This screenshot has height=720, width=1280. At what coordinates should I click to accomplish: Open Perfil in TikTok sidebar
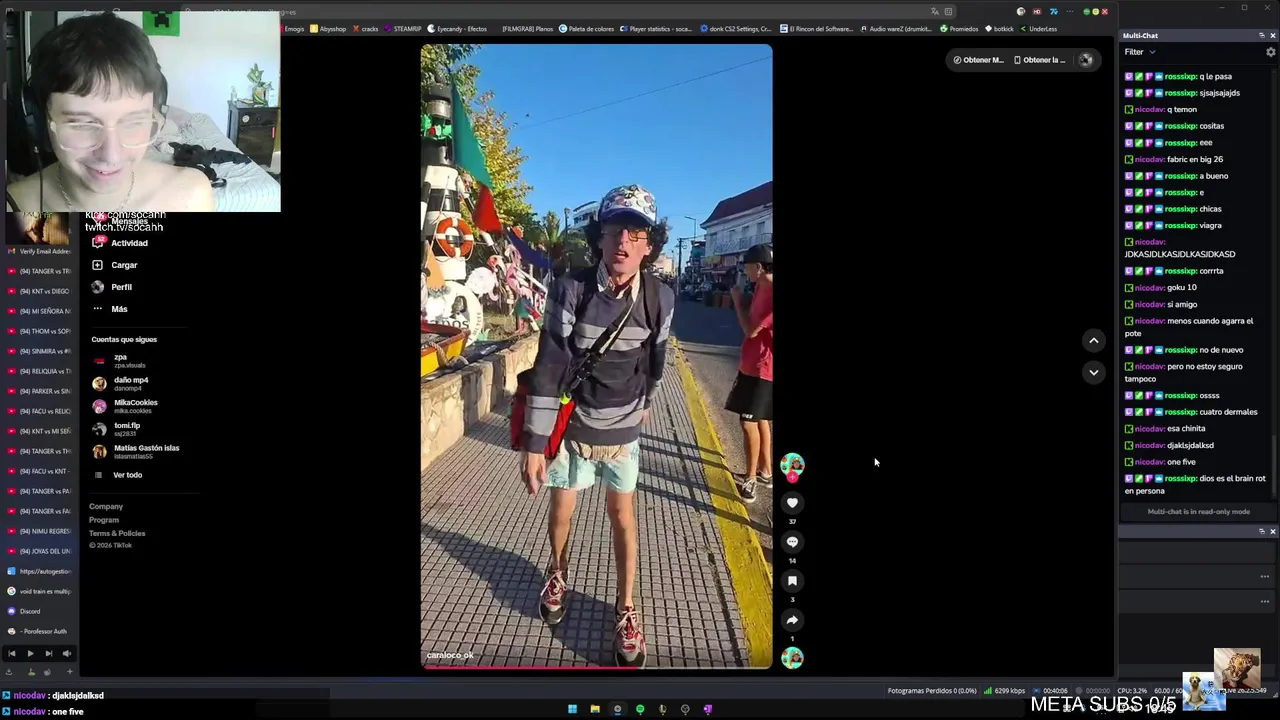point(112,287)
